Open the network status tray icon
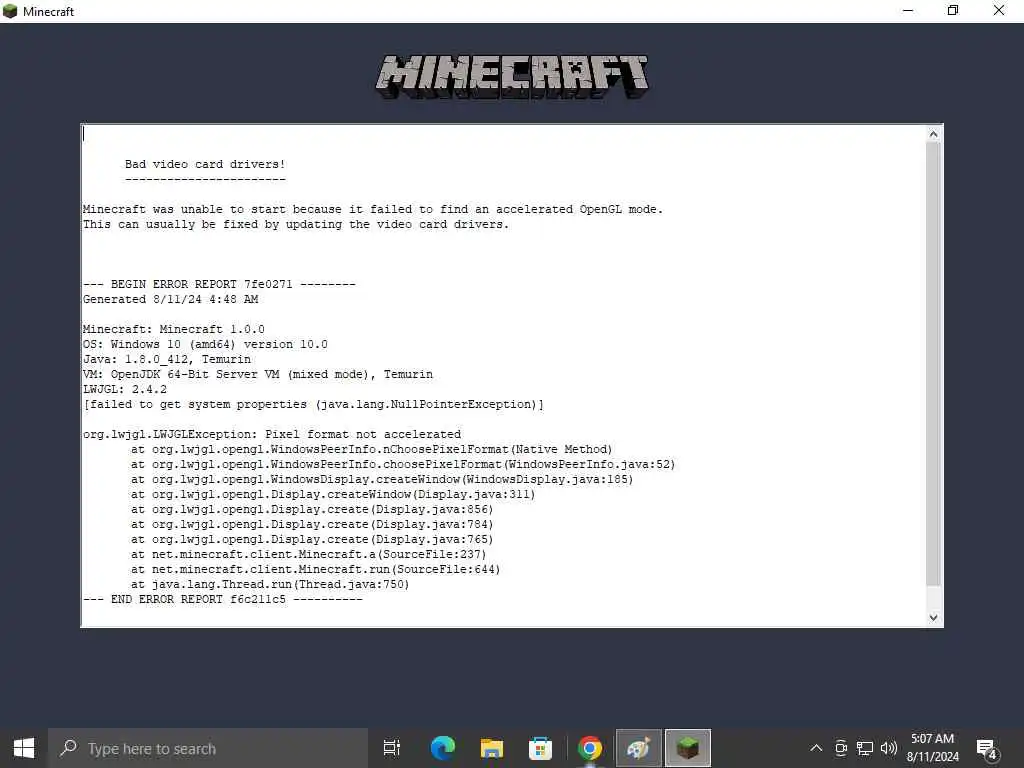This screenshot has width=1024, height=768. tap(865, 748)
